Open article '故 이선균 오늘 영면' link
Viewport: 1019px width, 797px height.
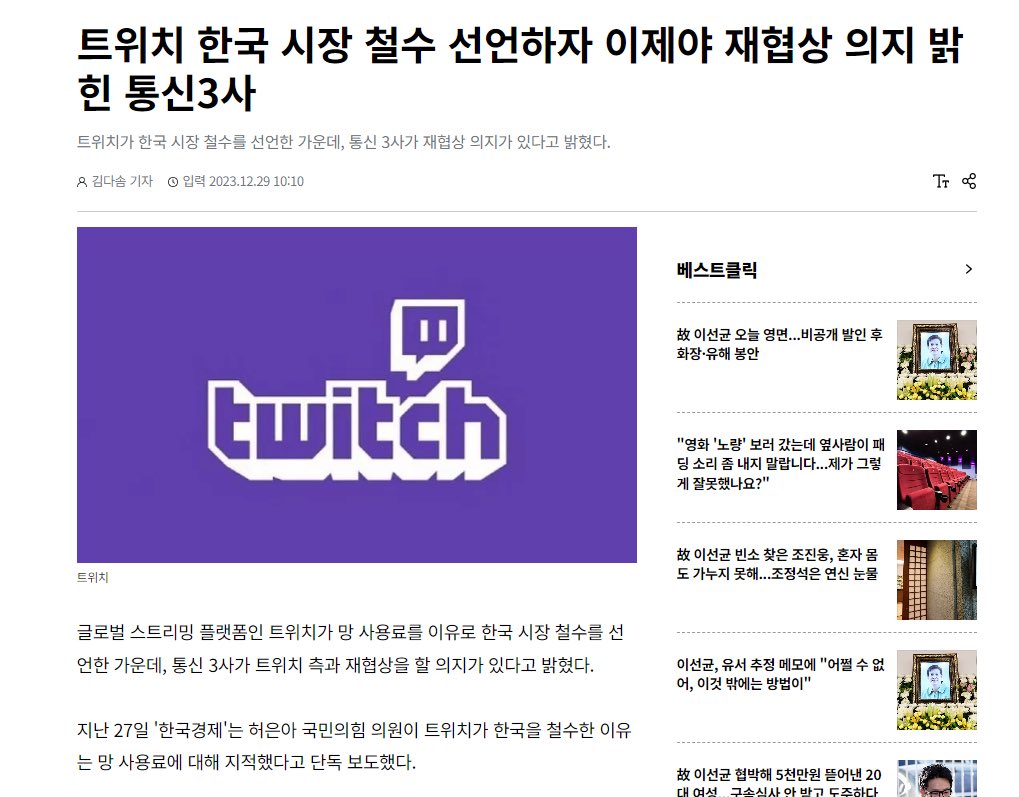click(x=780, y=344)
